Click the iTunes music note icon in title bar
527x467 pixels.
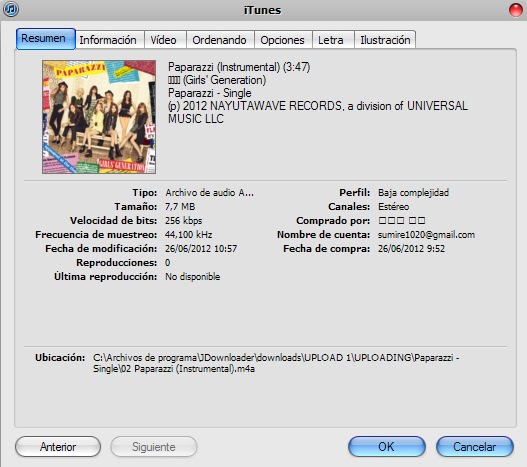click(x=11, y=9)
